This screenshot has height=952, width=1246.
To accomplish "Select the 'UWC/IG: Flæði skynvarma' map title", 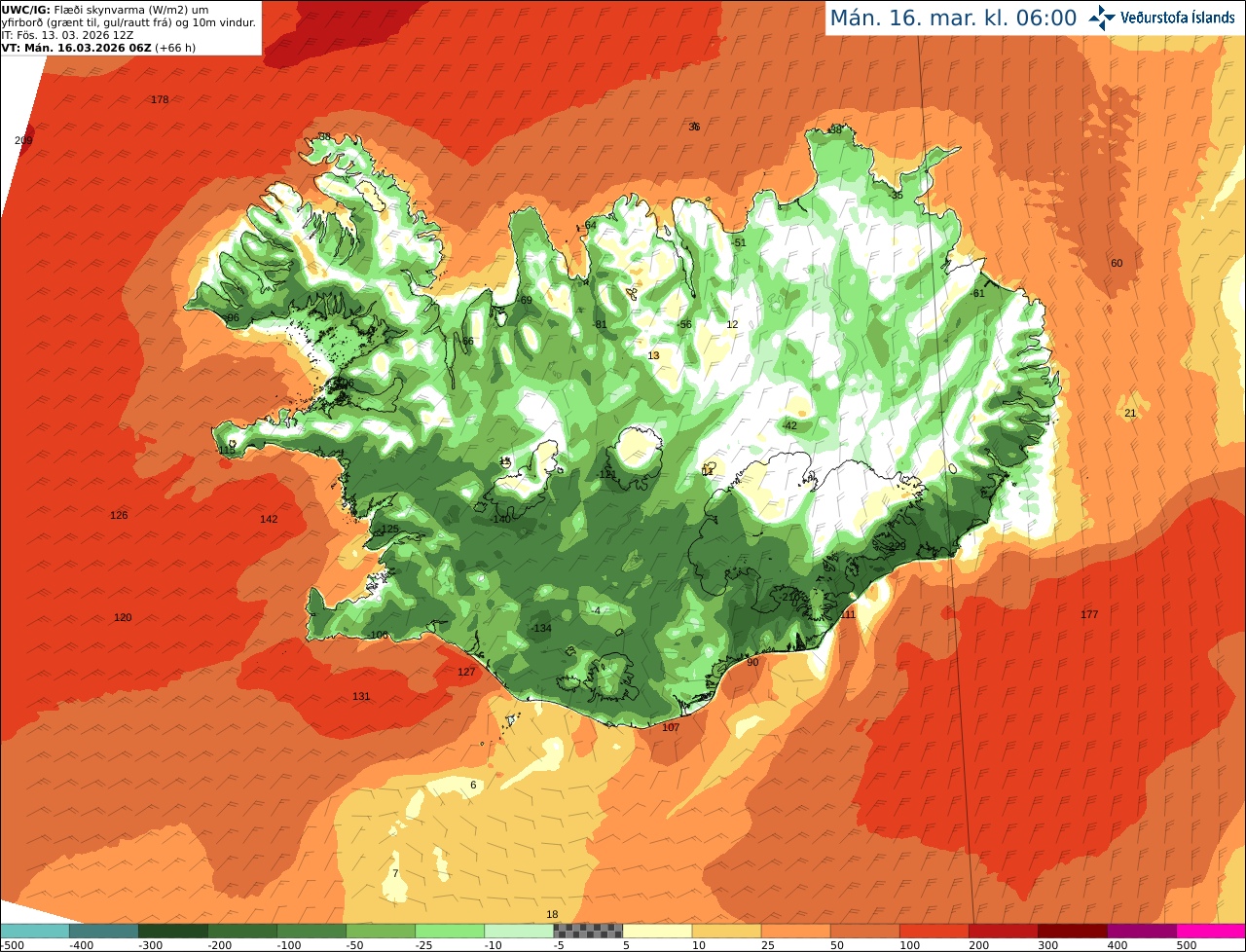I will [105, 9].
